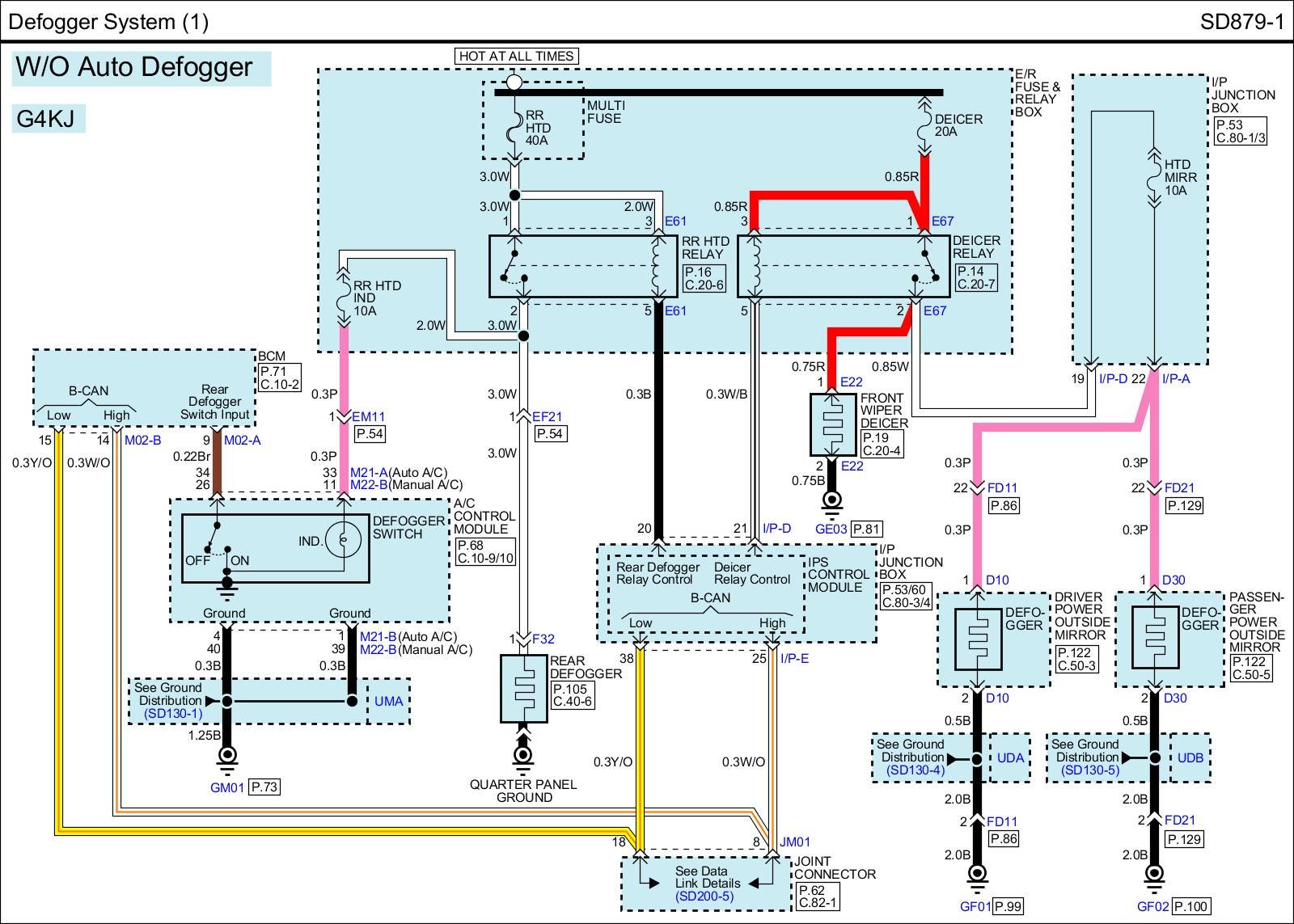The image size is (1294, 924).
Task: Open the SD200-5 data link details reference
Action: click(x=704, y=897)
